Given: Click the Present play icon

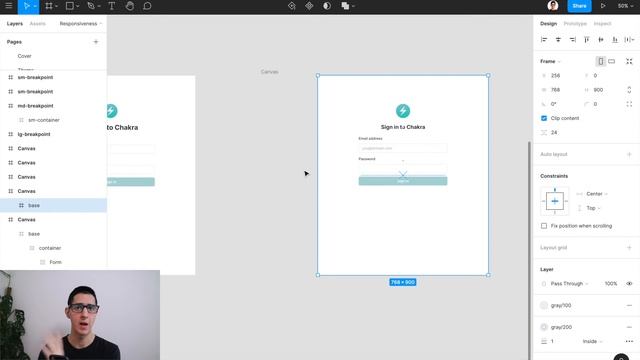Looking at the screenshot, I should 603,6.
